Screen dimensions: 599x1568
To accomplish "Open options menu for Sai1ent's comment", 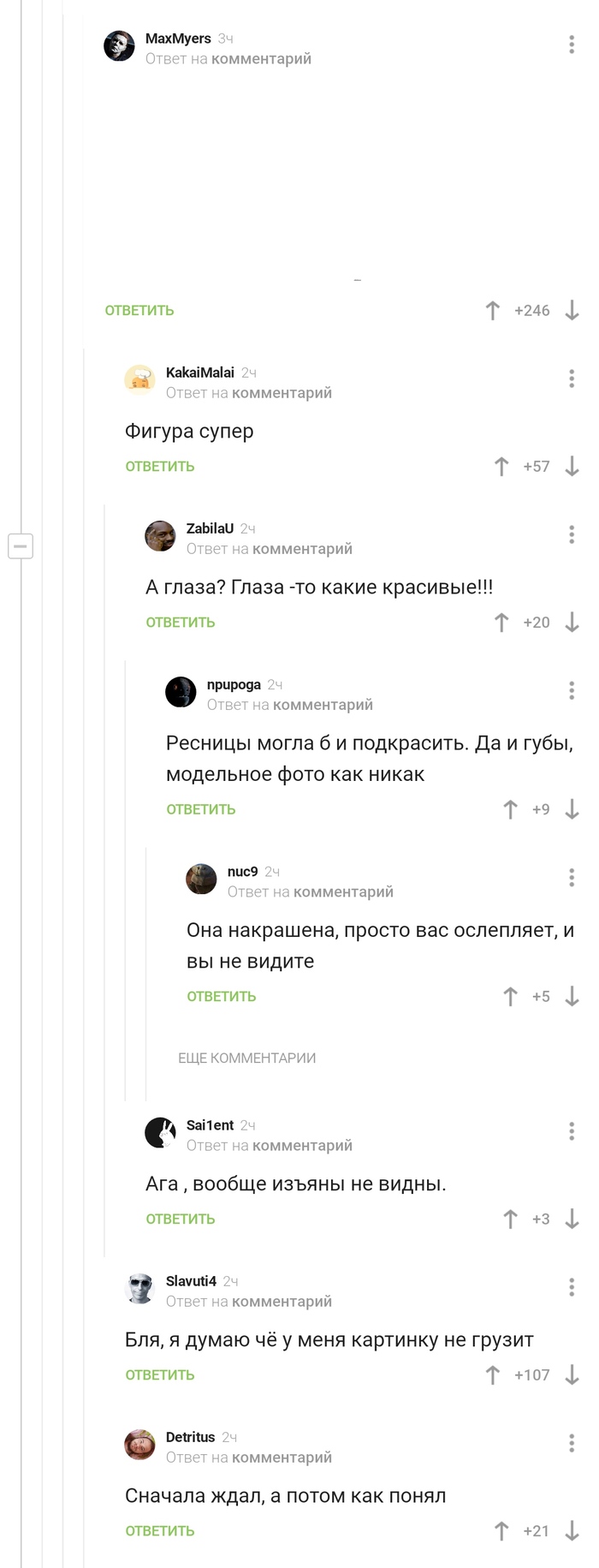I will pyautogui.click(x=572, y=1131).
